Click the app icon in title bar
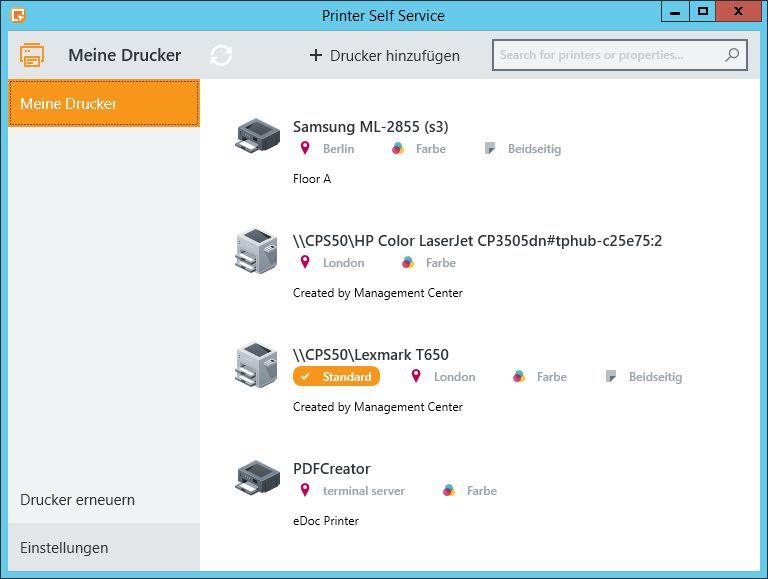This screenshot has width=768, height=579. pyautogui.click(x=18, y=16)
